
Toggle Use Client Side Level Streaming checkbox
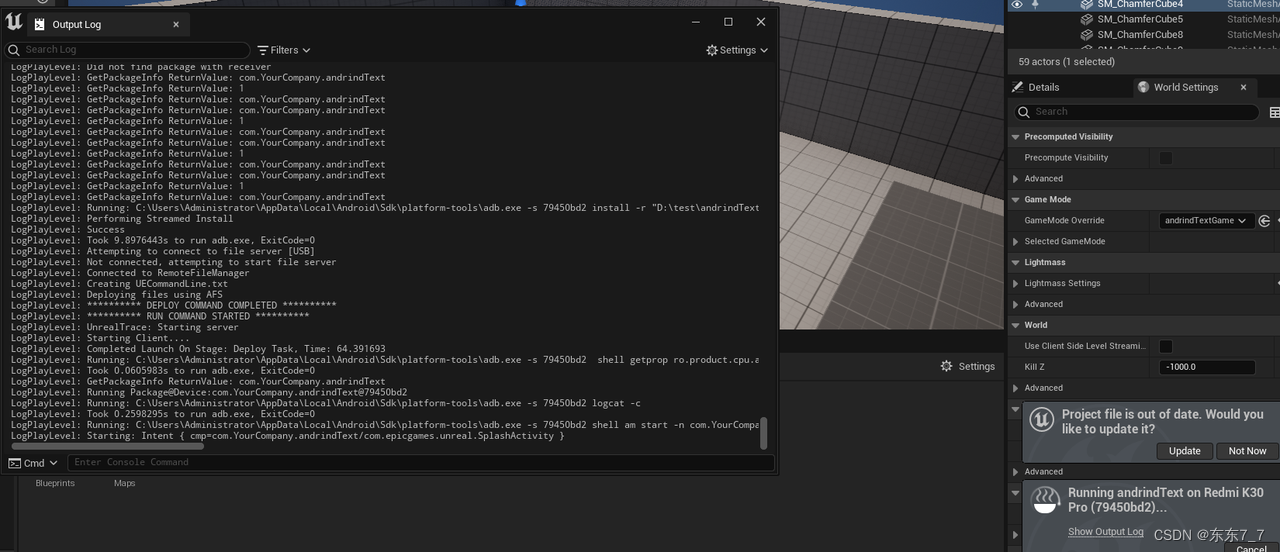click(x=1166, y=346)
